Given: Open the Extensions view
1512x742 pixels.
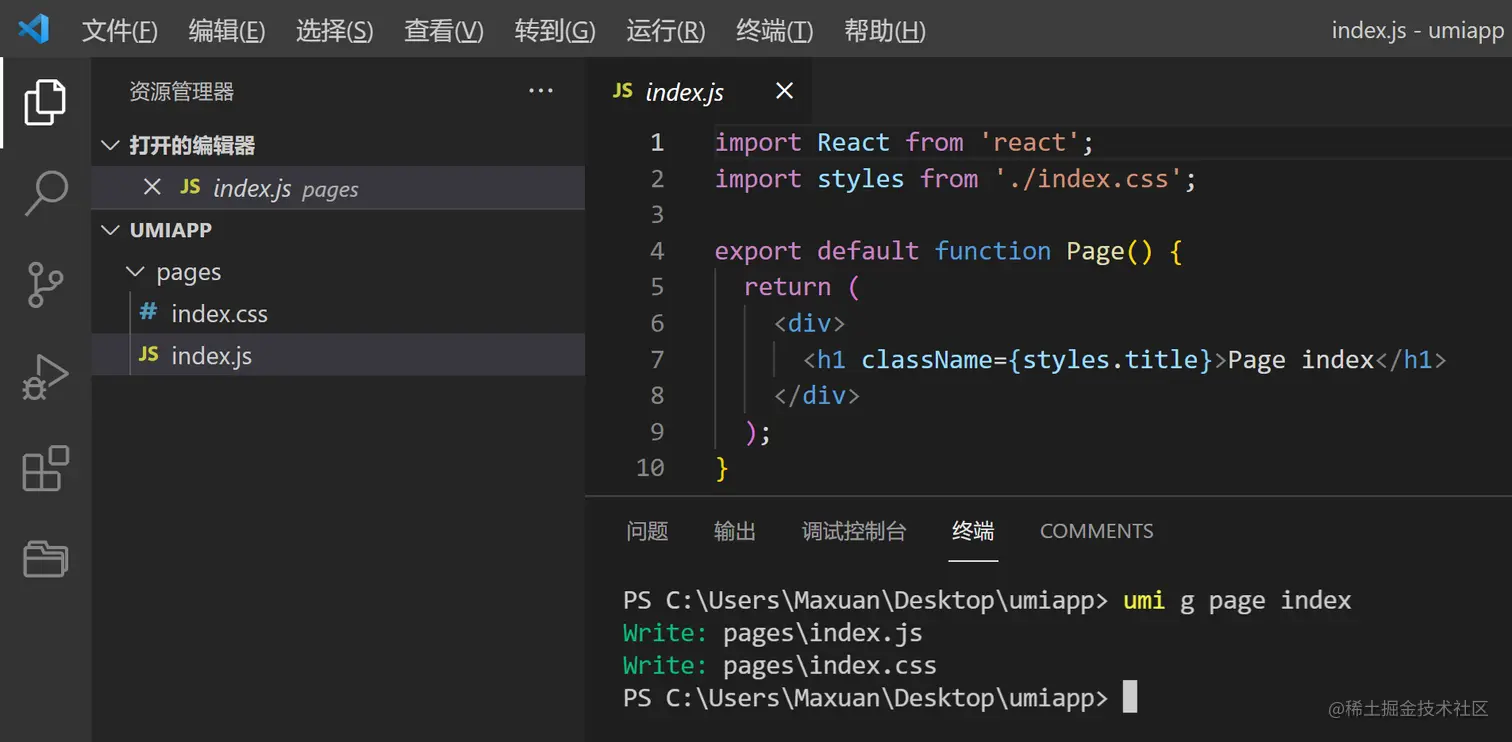Looking at the screenshot, I should coord(45,468).
